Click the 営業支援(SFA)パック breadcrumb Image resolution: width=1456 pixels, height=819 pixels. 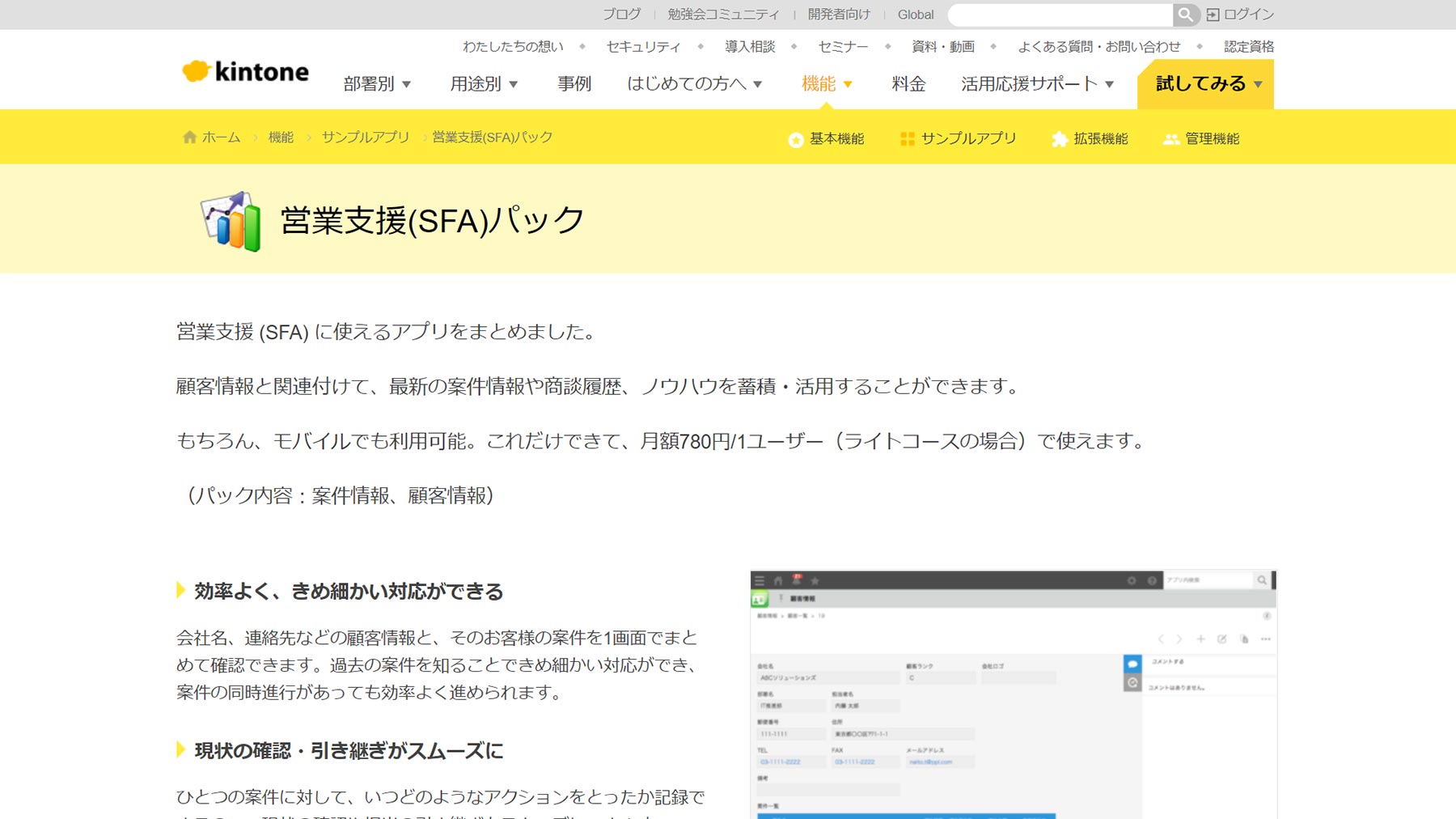[x=492, y=137]
